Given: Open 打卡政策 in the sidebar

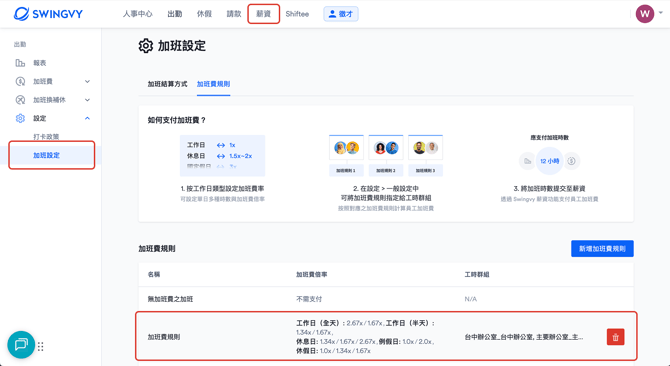Looking at the screenshot, I should (x=46, y=137).
